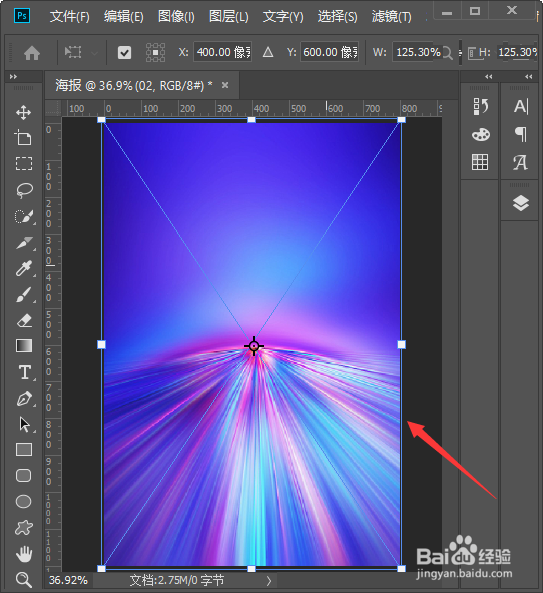Image resolution: width=543 pixels, height=593 pixels.
Task: Open the 图像(I) menu
Action: (176, 17)
